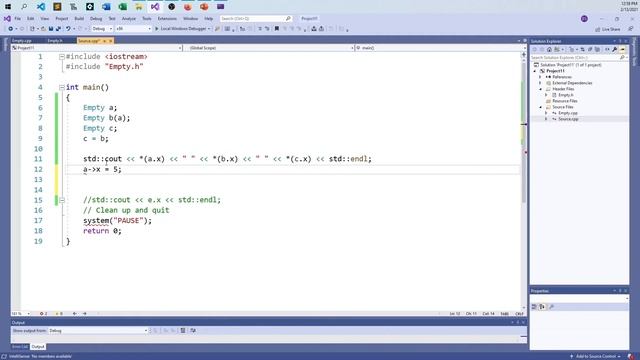Screen dimensions: 640x360
Task: Open the Show output from dropdown
Action: coord(98,331)
